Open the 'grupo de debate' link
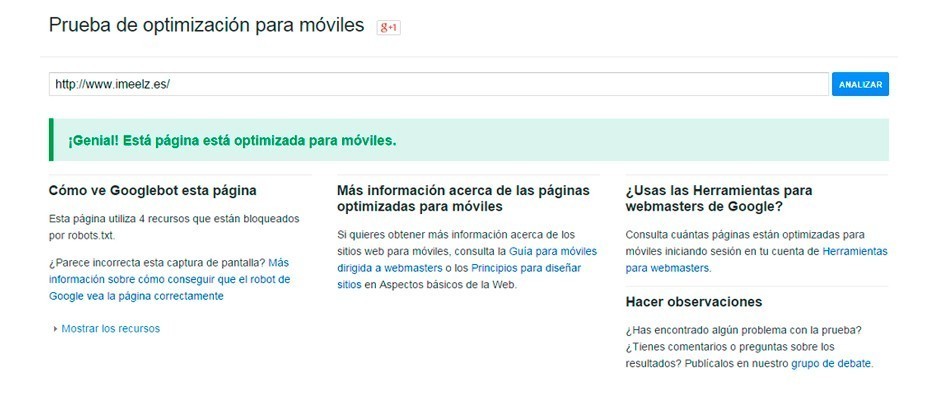The height and width of the screenshot is (394, 934). click(x=831, y=363)
